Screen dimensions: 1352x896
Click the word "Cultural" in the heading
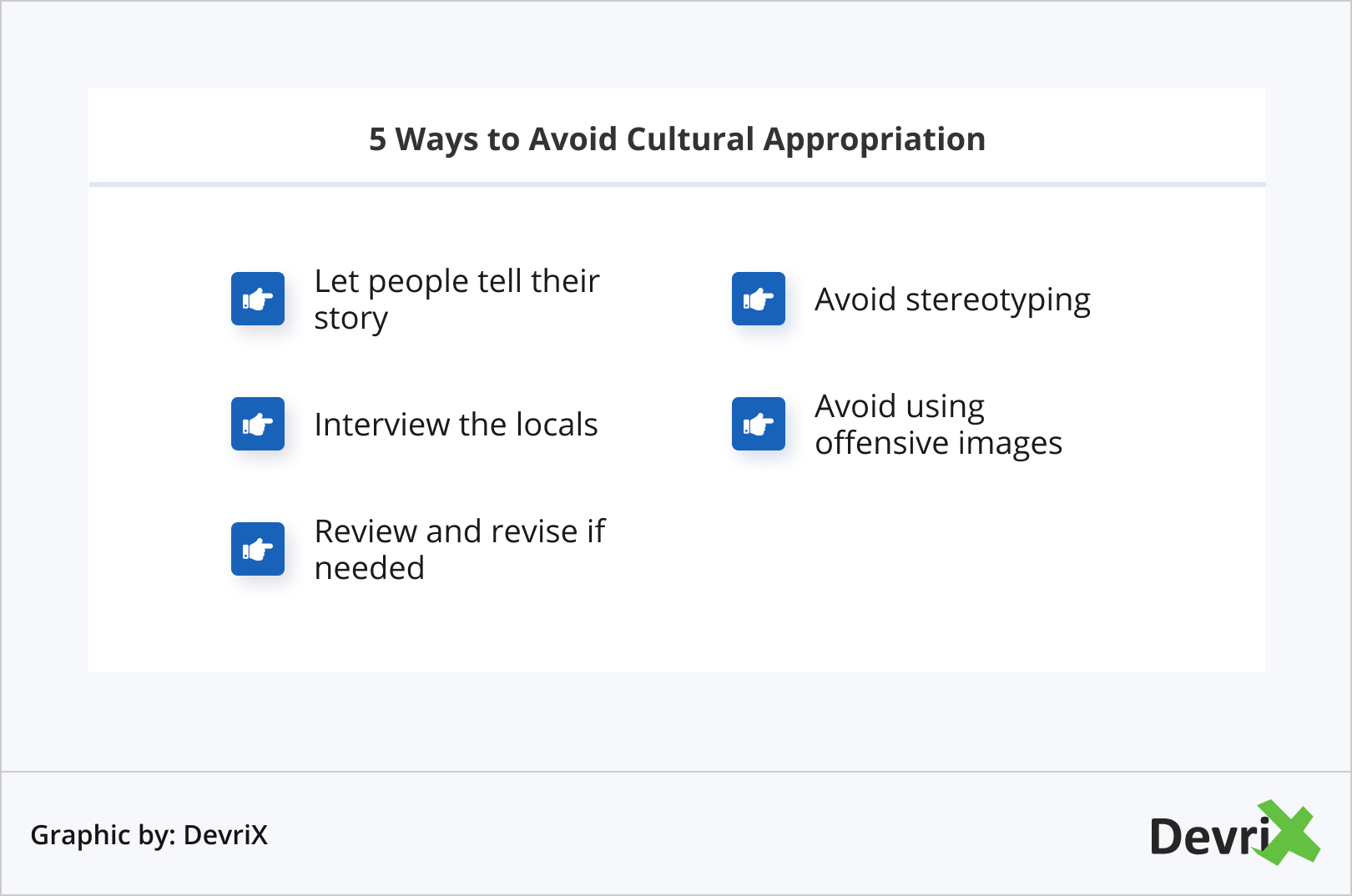tap(690, 139)
